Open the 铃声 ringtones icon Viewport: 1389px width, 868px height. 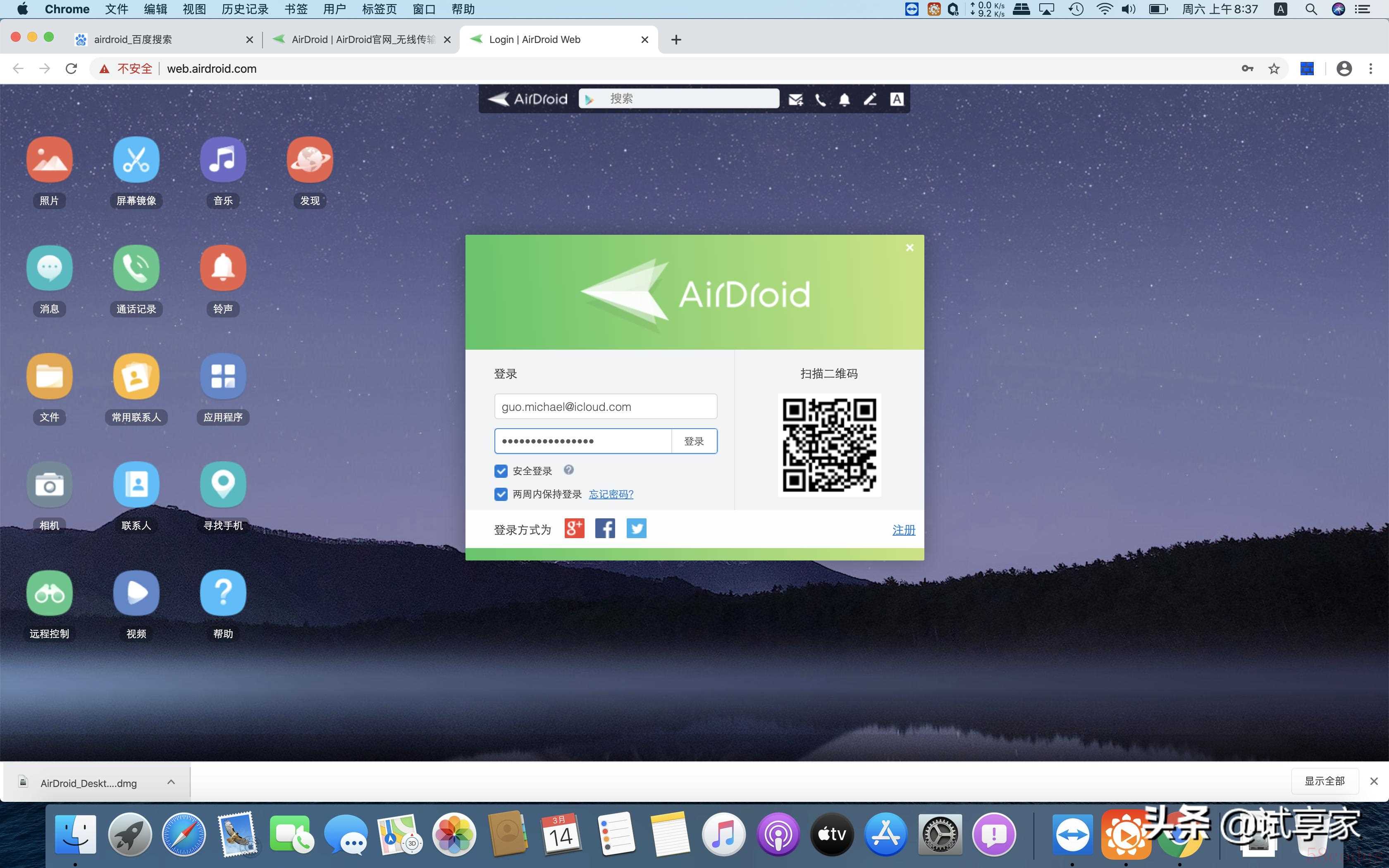click(223, 268)
